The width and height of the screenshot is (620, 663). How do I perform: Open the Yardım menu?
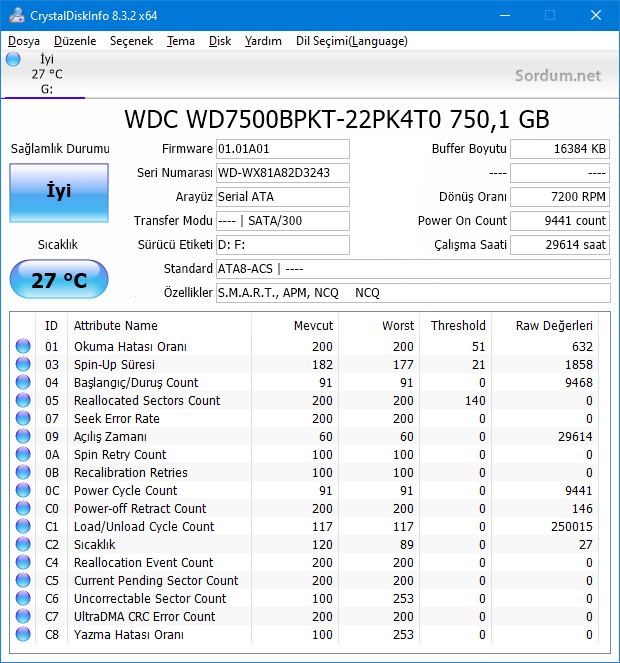click(263, 41)
